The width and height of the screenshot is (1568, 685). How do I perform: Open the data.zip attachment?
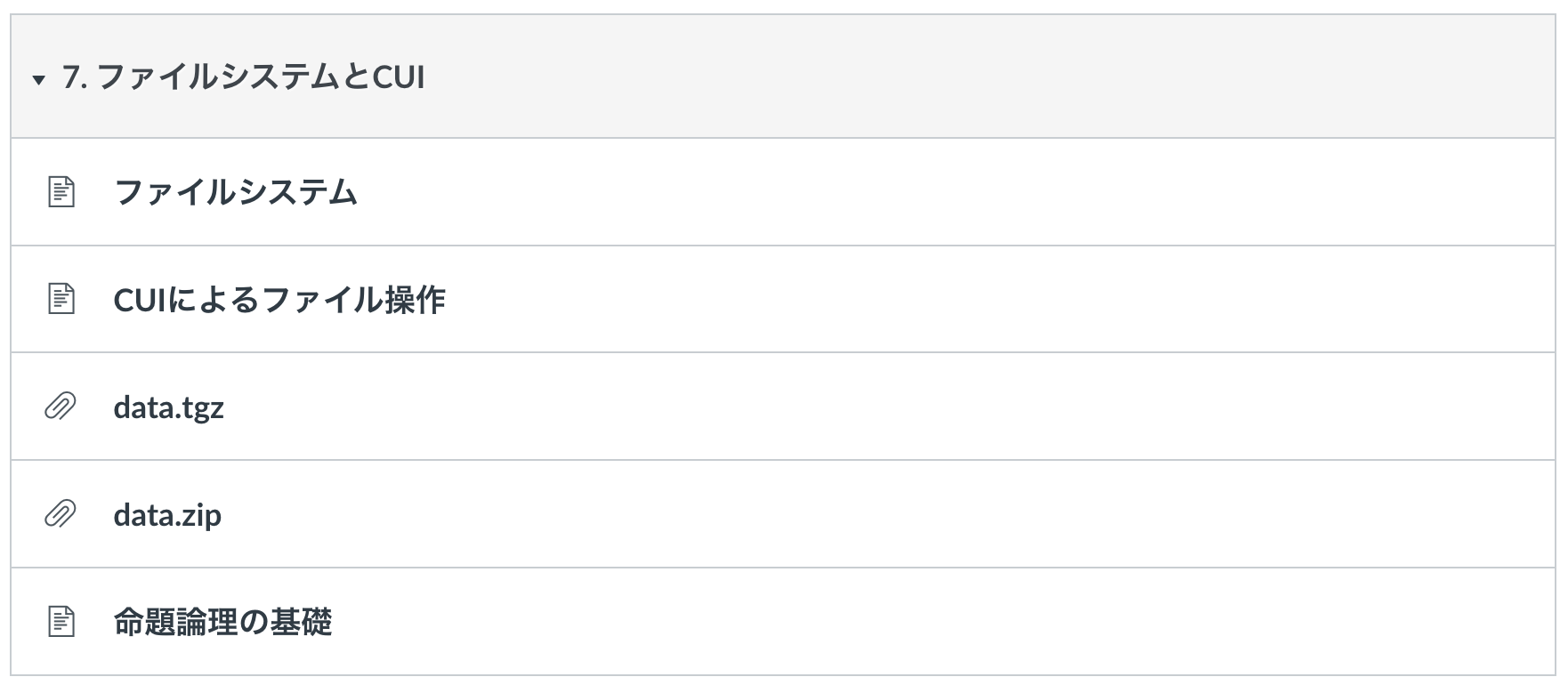click(x=167, y=515)
